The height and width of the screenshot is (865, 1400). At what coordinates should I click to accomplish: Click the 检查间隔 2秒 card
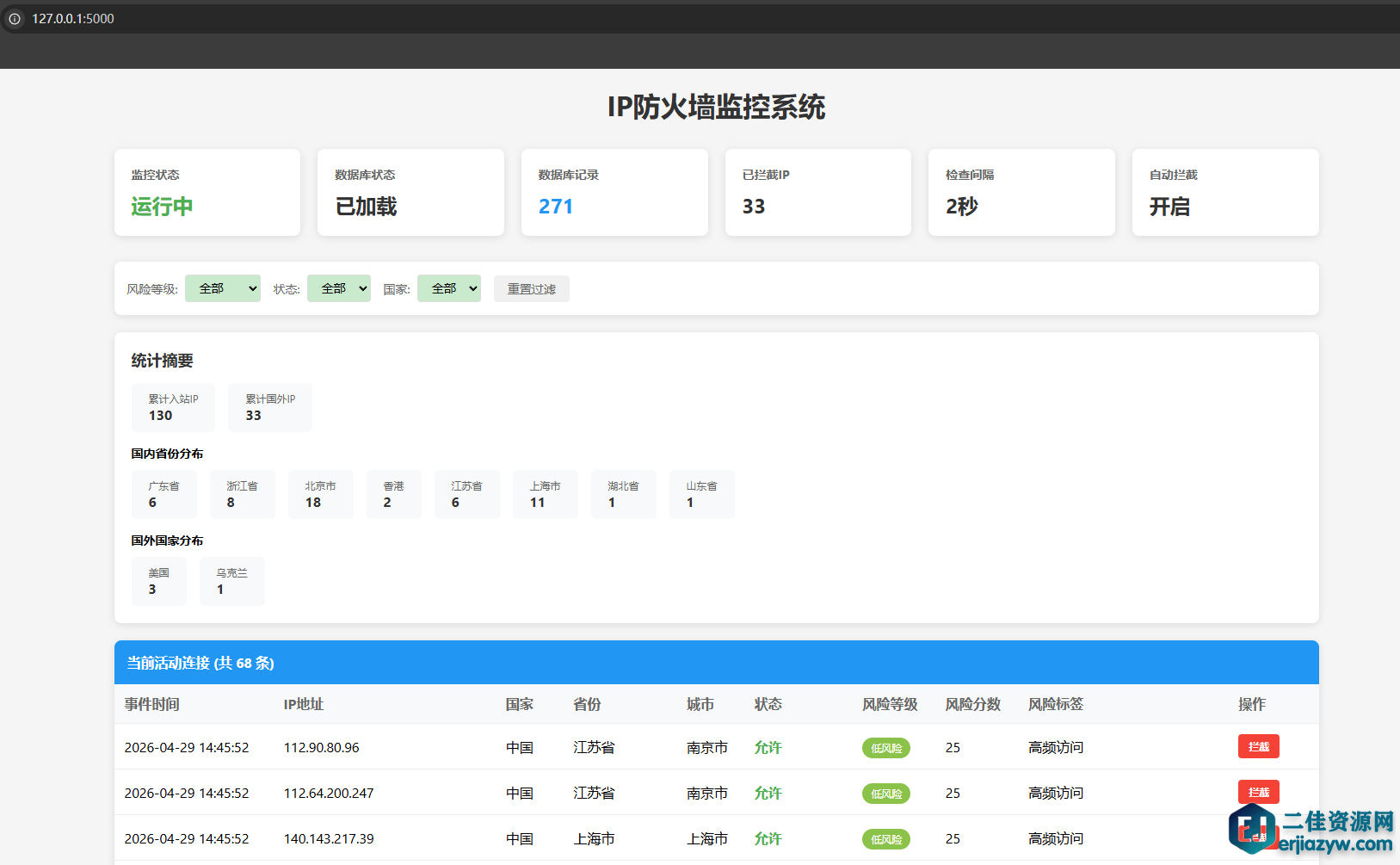(1021, 192)
